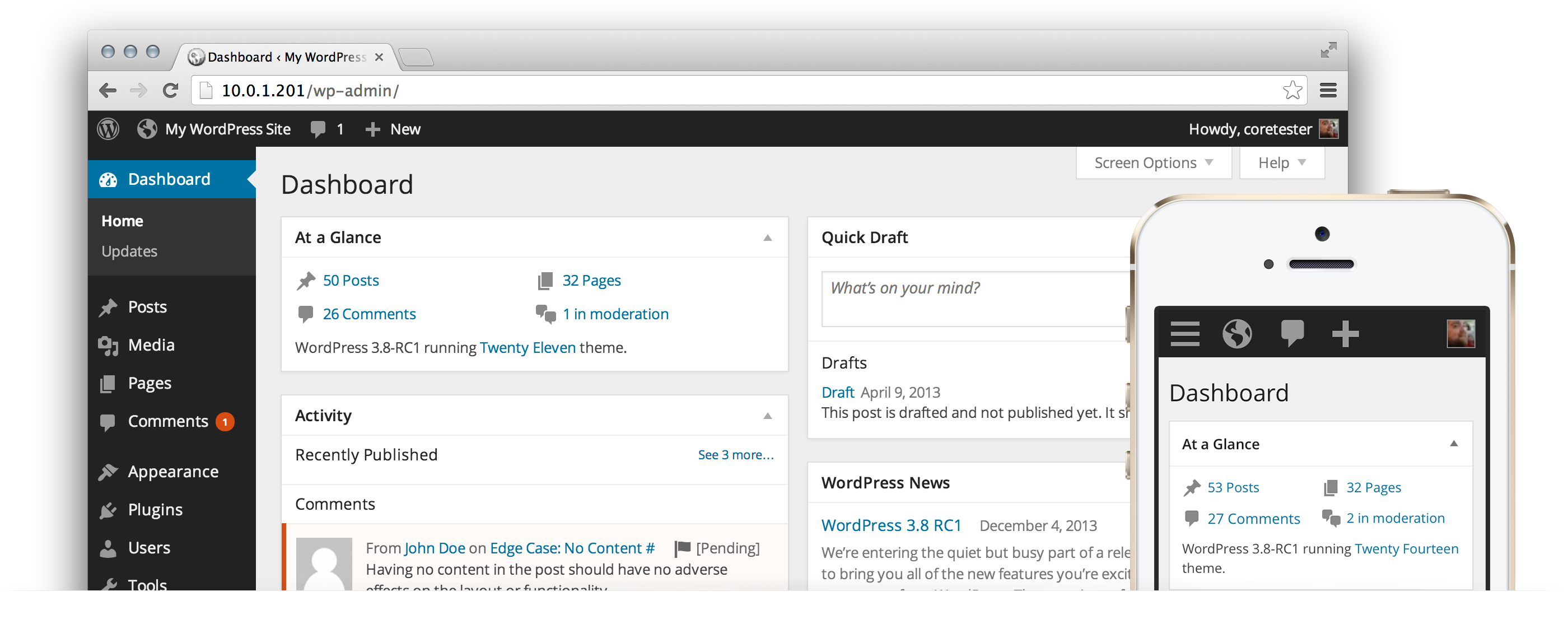This screenshot has width=1568, height=638.
Task: Click the Posts pushpin sidebar icon
Action: point(108,308)
